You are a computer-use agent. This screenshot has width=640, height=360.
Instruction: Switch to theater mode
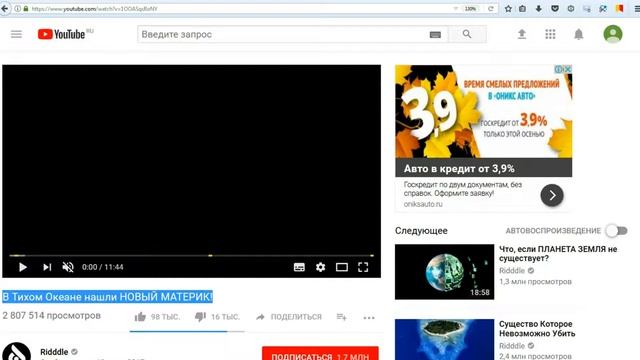pos(342,267)
